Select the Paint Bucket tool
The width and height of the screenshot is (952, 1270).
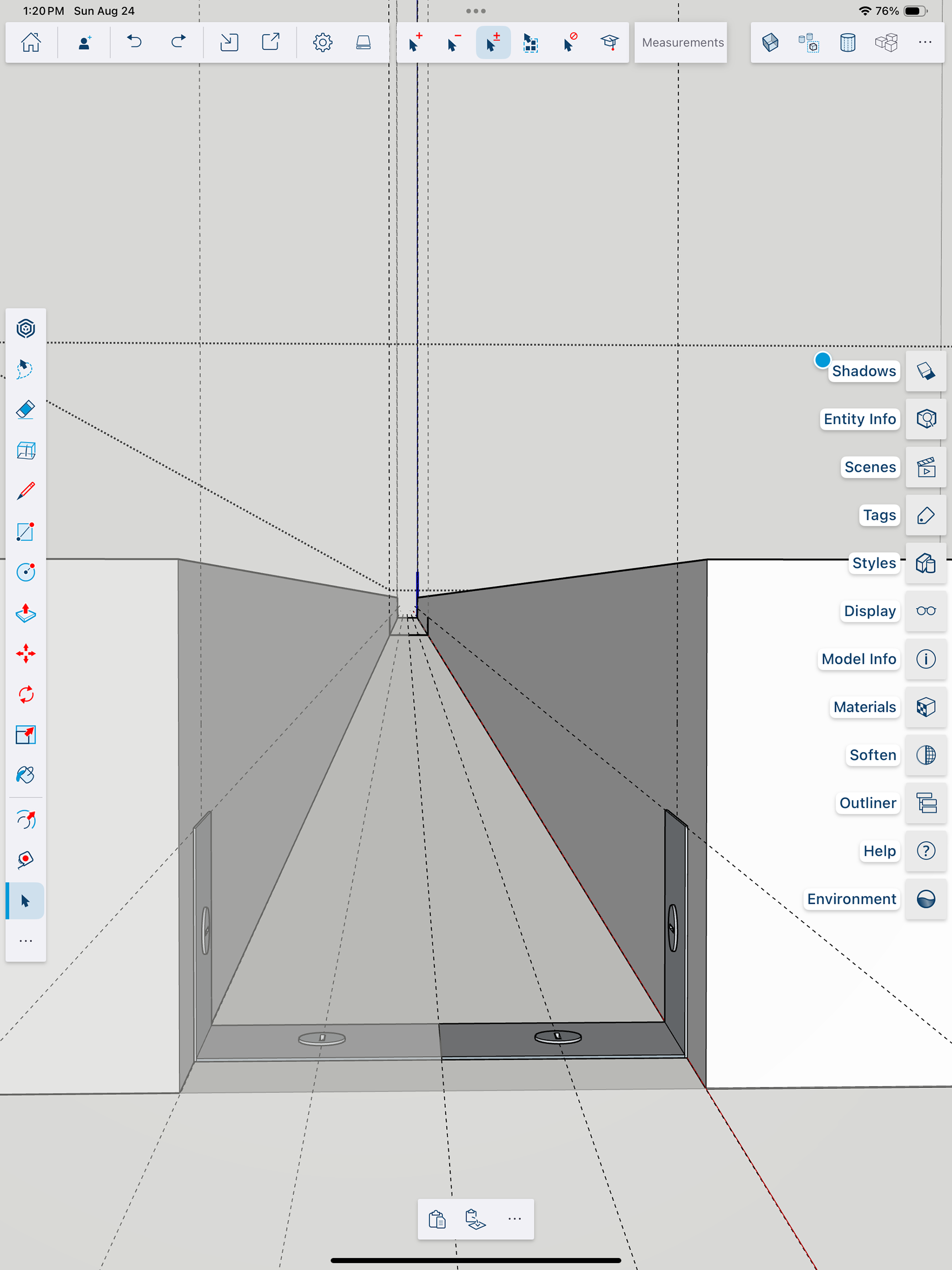(26, 775)
